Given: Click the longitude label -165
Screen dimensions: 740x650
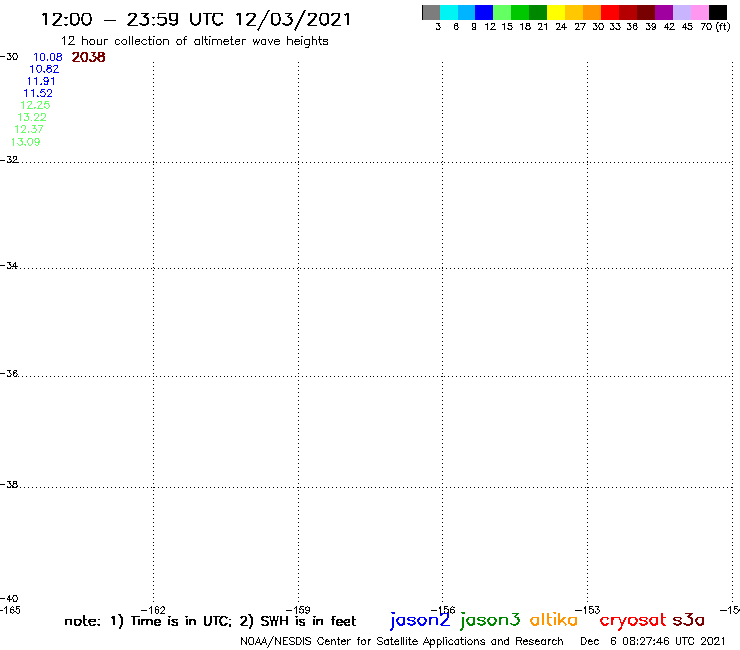Looking at the screenshot, I should (x=10, y=610).
